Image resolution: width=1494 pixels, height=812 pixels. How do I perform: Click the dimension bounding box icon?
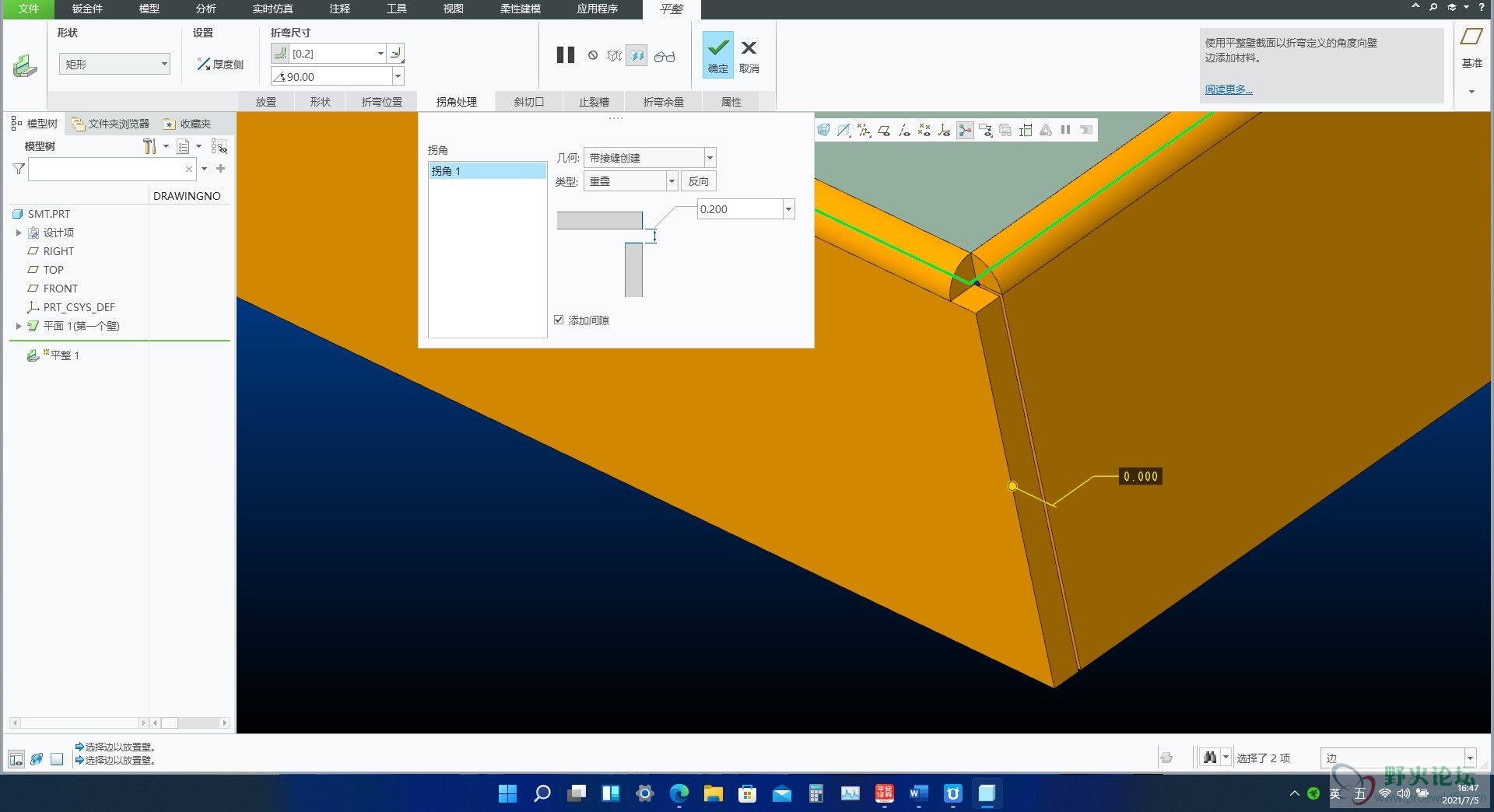point(1026,130)
